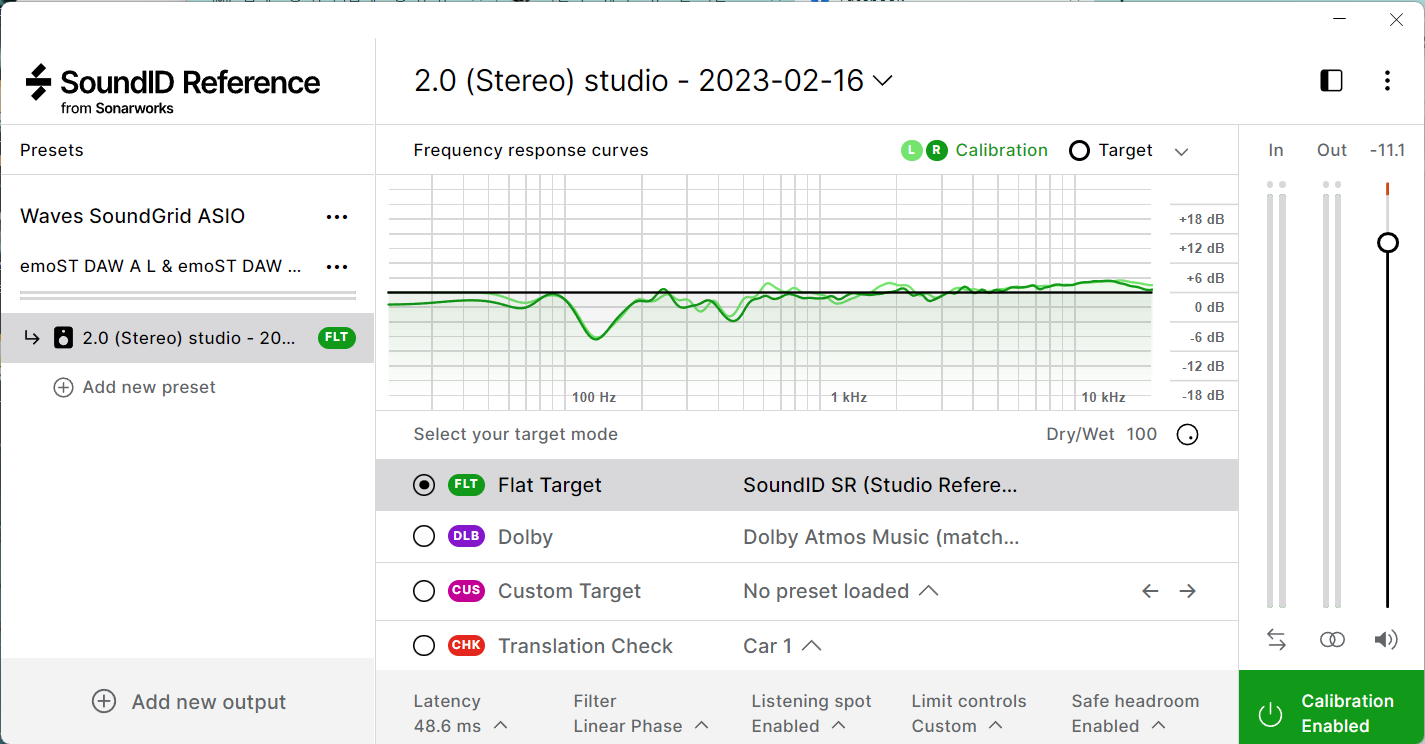Image resolution: width=1425 pixels, height=744 pixels.
Task: Expand the Filter Linear Phase options
Action: [x=701, y=726]
